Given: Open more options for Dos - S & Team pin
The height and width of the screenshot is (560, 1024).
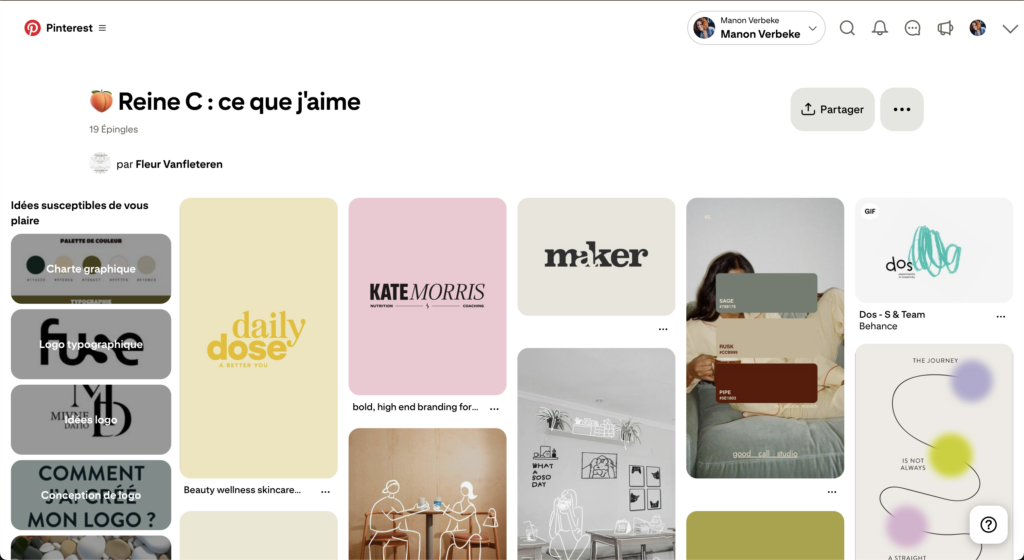Looking at the screenshot, I should (x=1000, y=317).
